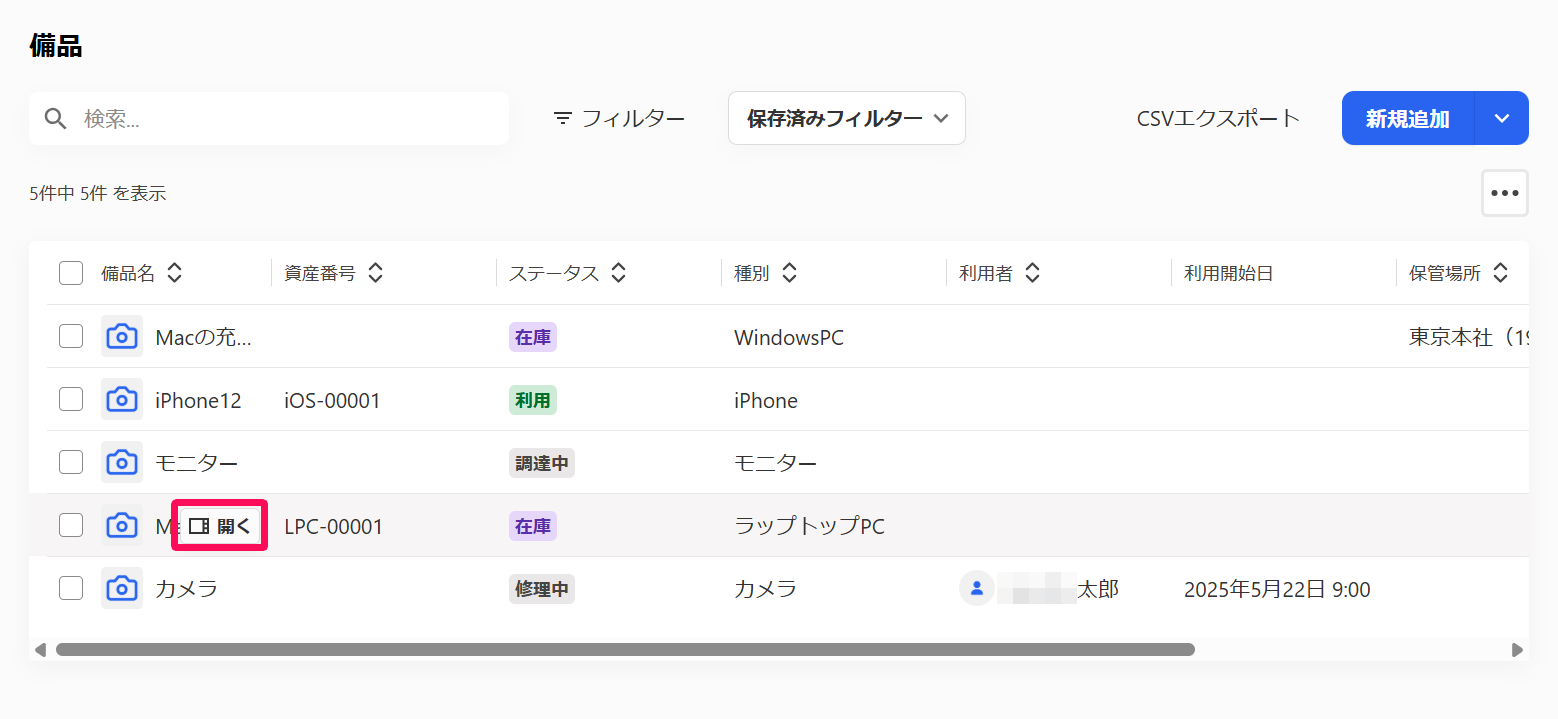The height and width of the screenshot is (719, 1558).
Task: Click camera icon in モニター row
Action: pyautogui.click(x=122, y=463)
